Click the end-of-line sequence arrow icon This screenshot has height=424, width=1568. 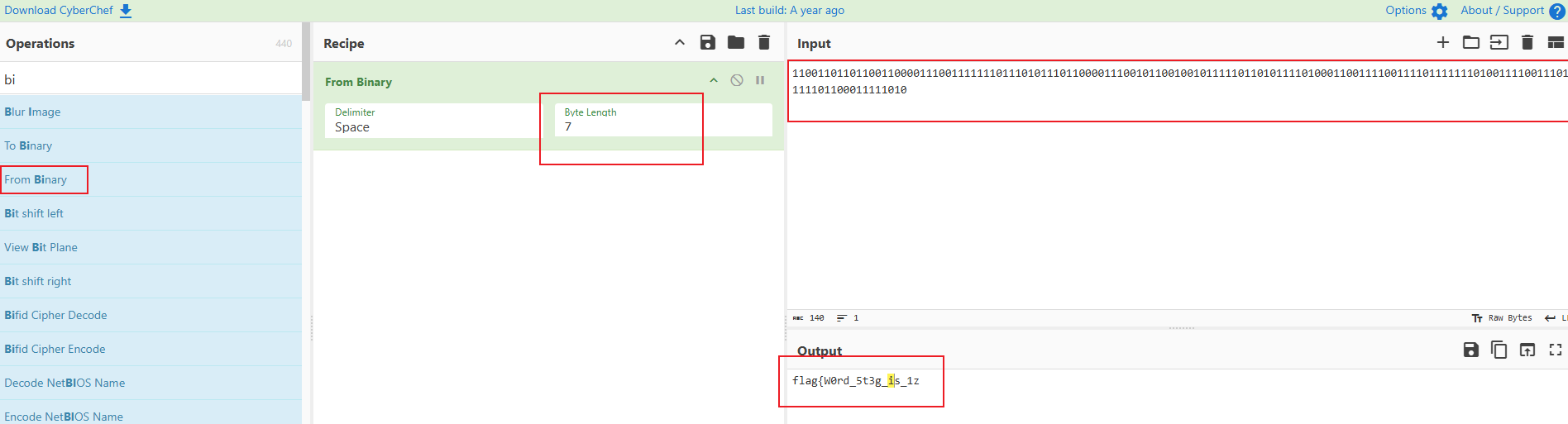click(1551, 318)
